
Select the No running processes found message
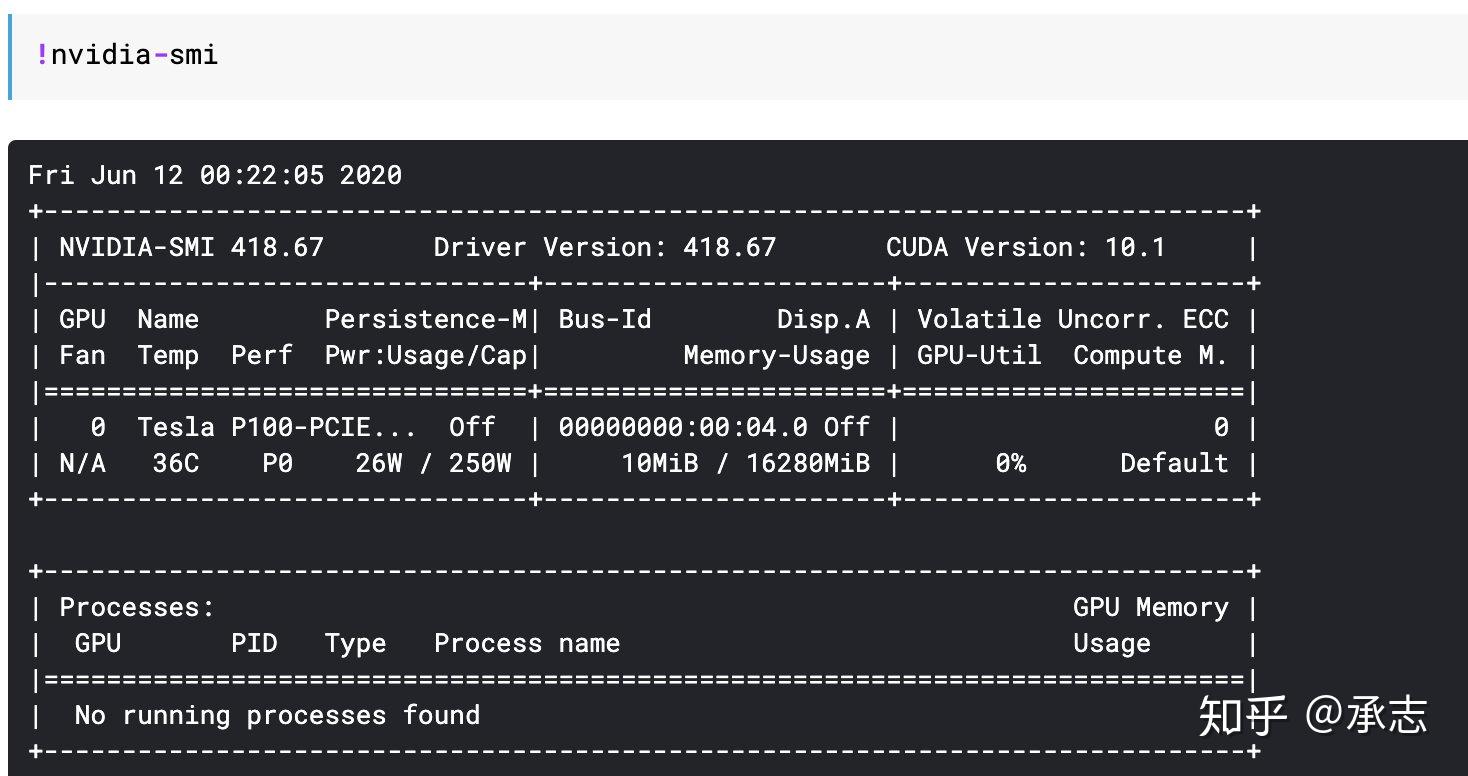click(x=275, y=715)
